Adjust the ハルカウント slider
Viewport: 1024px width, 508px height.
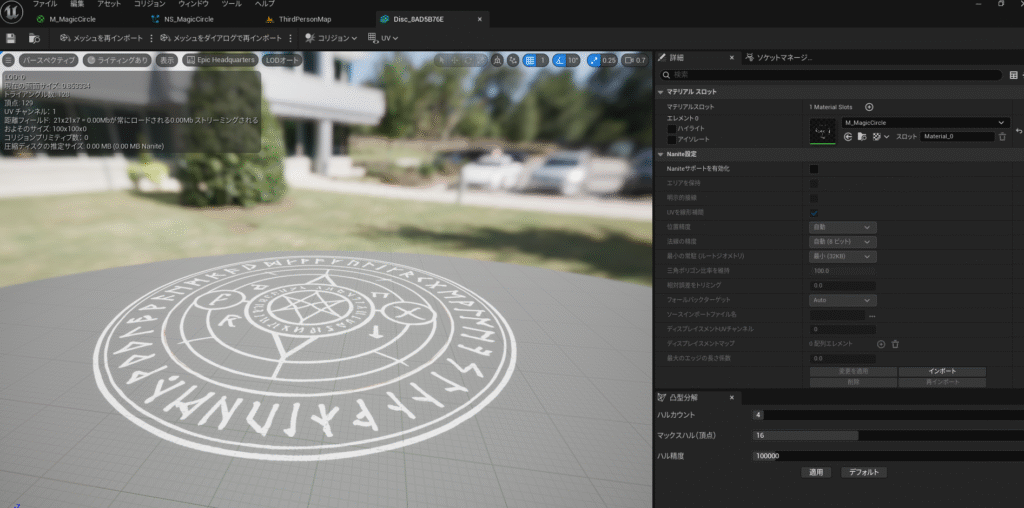click(888, 415)
